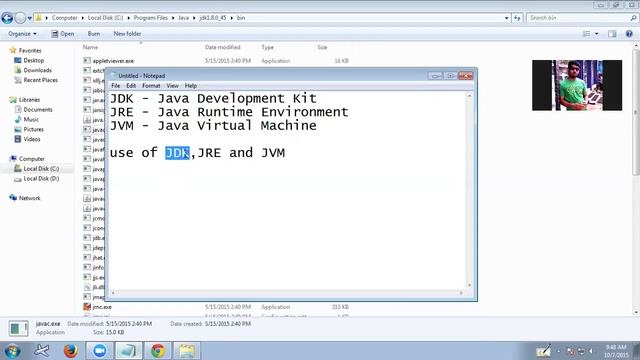Select Local Disk (C:) in navigation pane
The height and width of the screenshot is (360, 640).
(41, 169)
